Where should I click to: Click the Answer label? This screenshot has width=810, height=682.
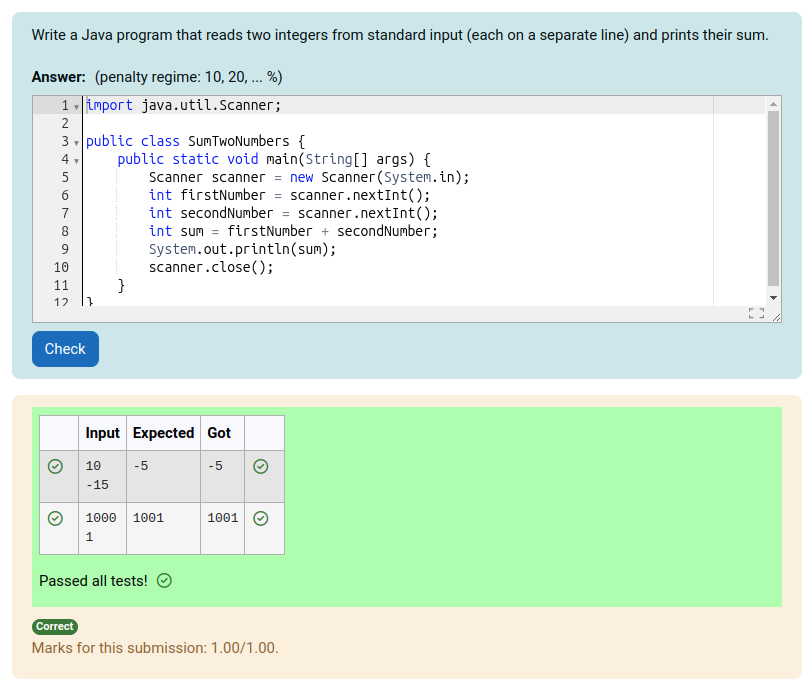pyautogui.click(x=58, y=77)
